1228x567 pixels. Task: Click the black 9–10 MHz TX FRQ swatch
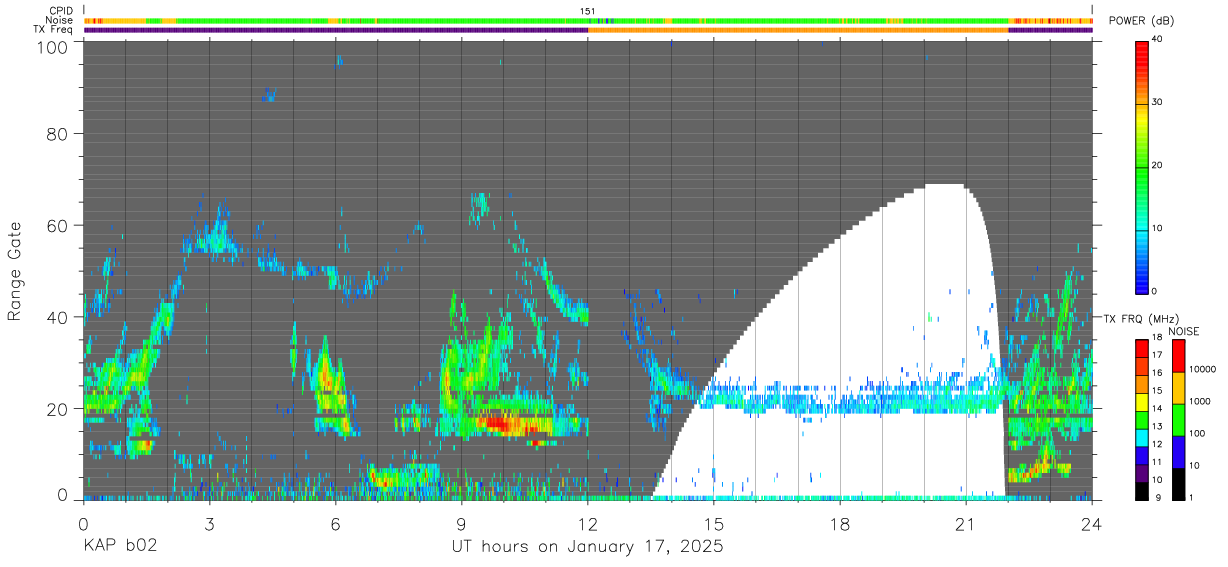[x=1142, y=492]
